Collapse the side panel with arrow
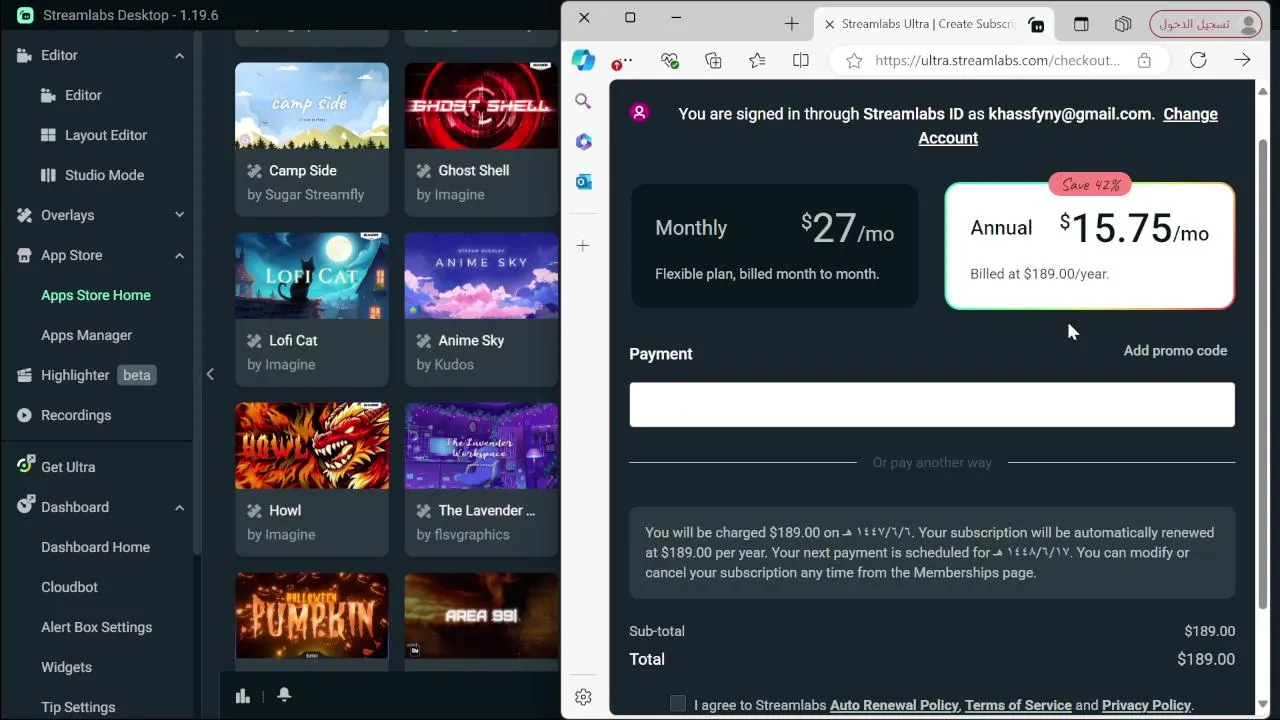 pyautogui.click(x=210, y=374)
